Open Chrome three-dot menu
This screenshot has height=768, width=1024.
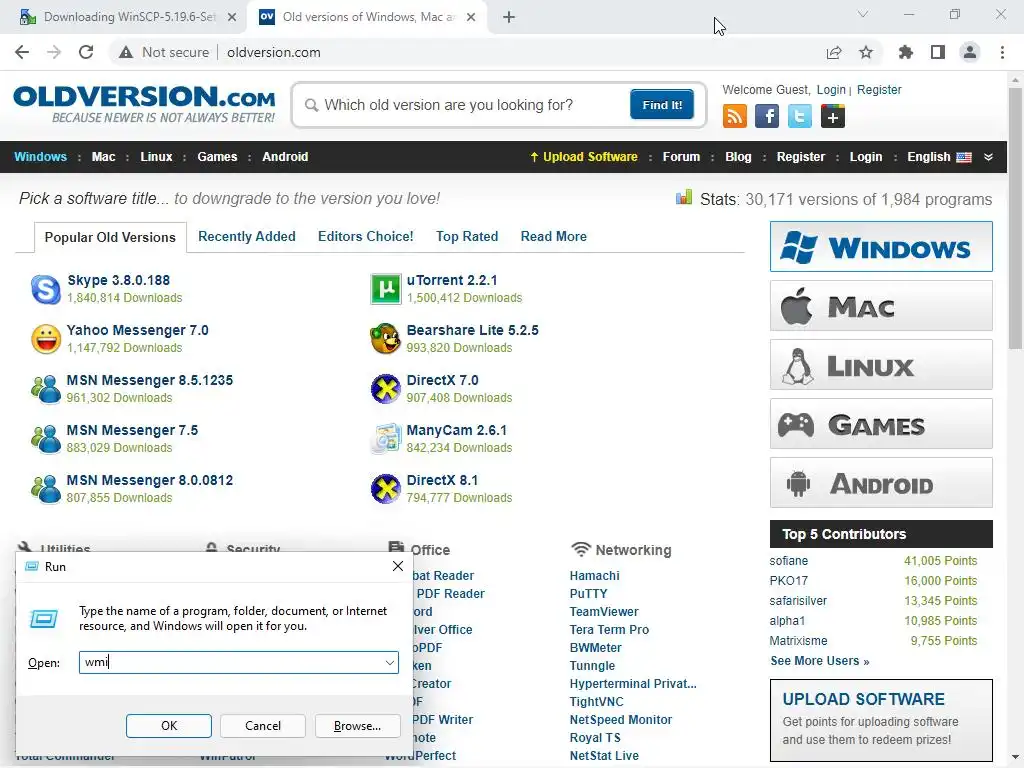click(x=1002, y=52)
